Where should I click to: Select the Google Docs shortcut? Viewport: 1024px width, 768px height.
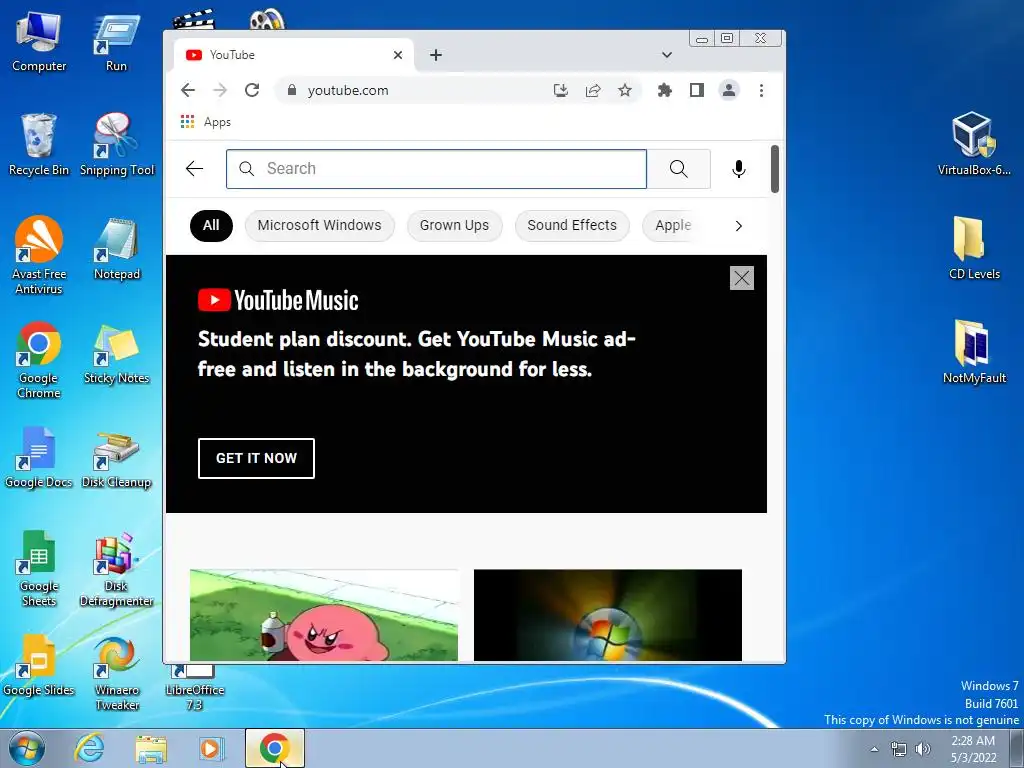39,458
